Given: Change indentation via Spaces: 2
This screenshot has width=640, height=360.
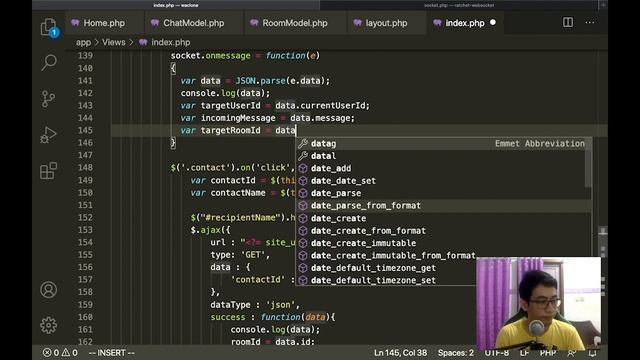Looking at the screenshot, I should (x=456, y=353).
